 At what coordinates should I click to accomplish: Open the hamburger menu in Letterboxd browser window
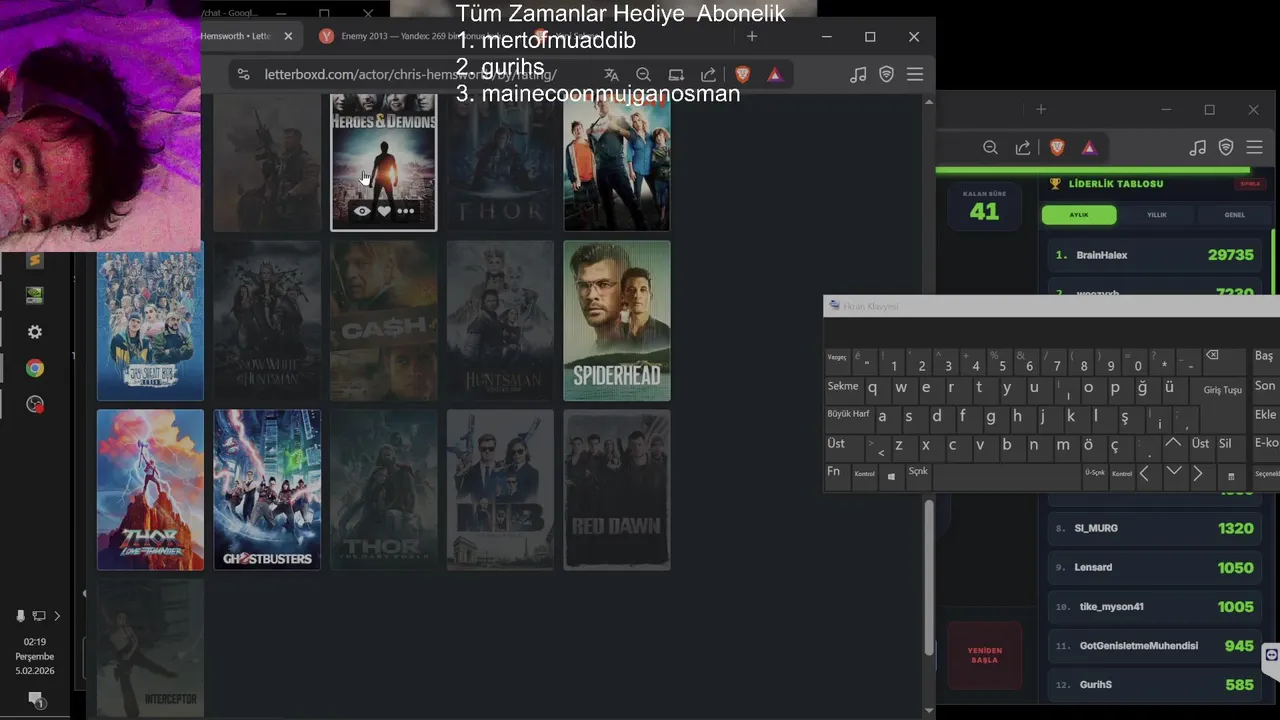point(914,75)
